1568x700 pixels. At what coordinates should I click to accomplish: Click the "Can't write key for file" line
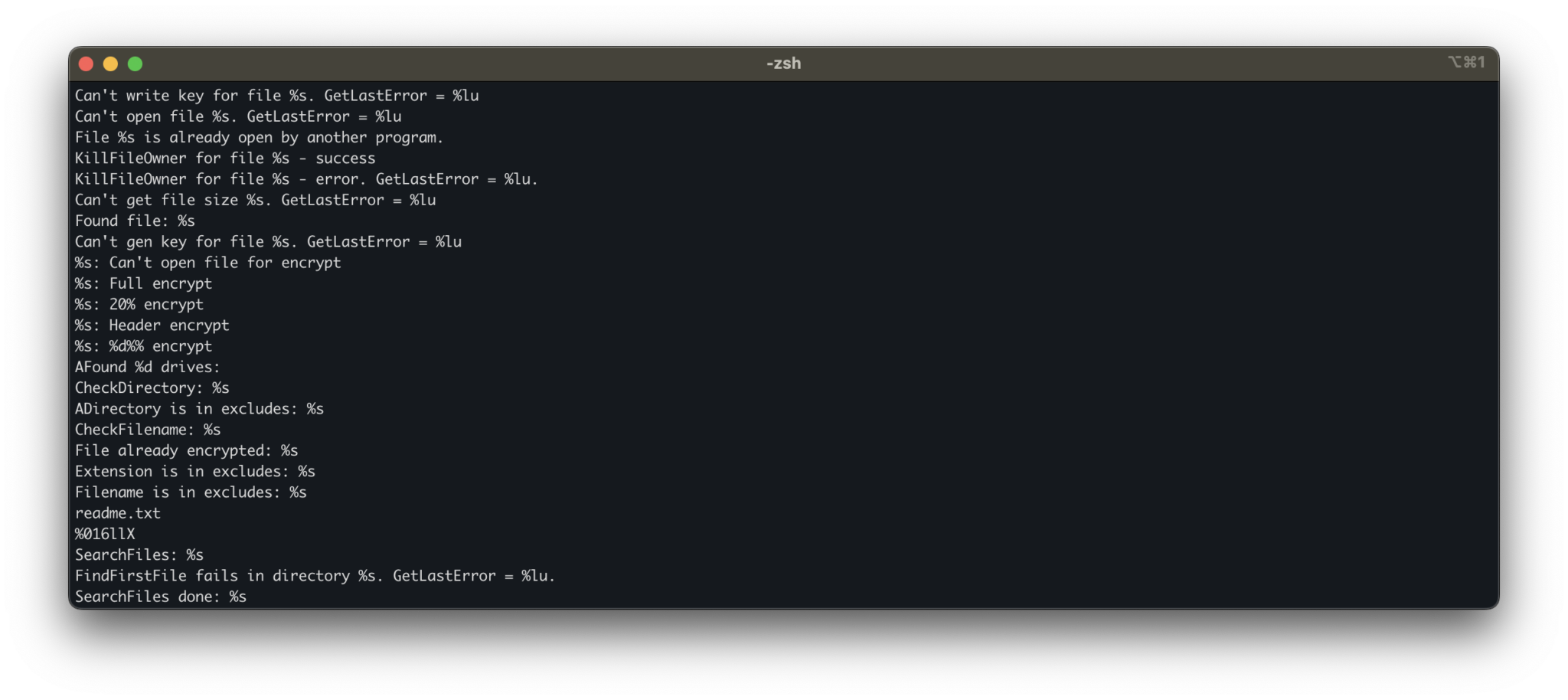pyautogui.click(x=276, y=96)
